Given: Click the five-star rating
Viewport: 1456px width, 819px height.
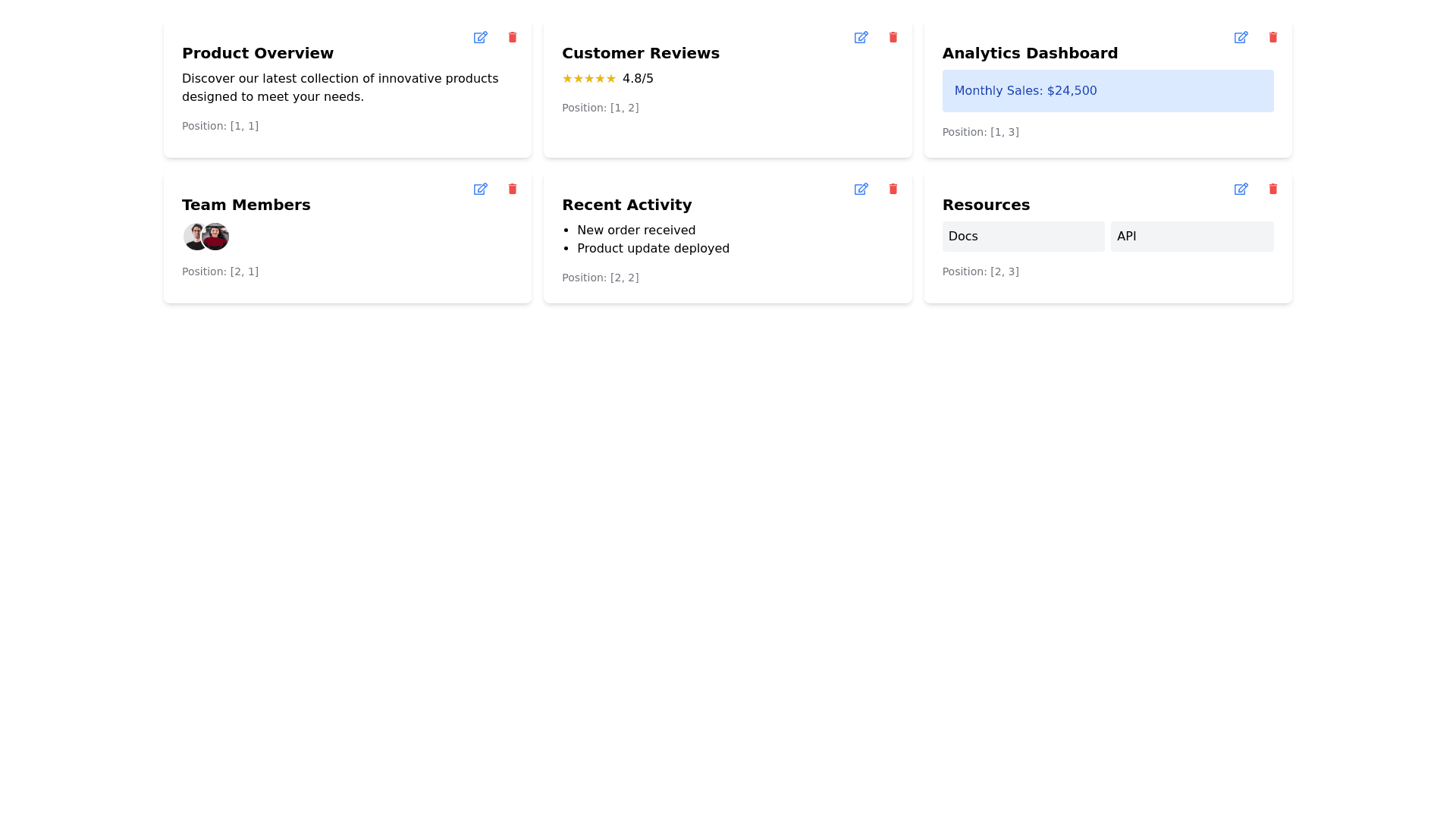Looking at the screenshot, I should point(588,79).
